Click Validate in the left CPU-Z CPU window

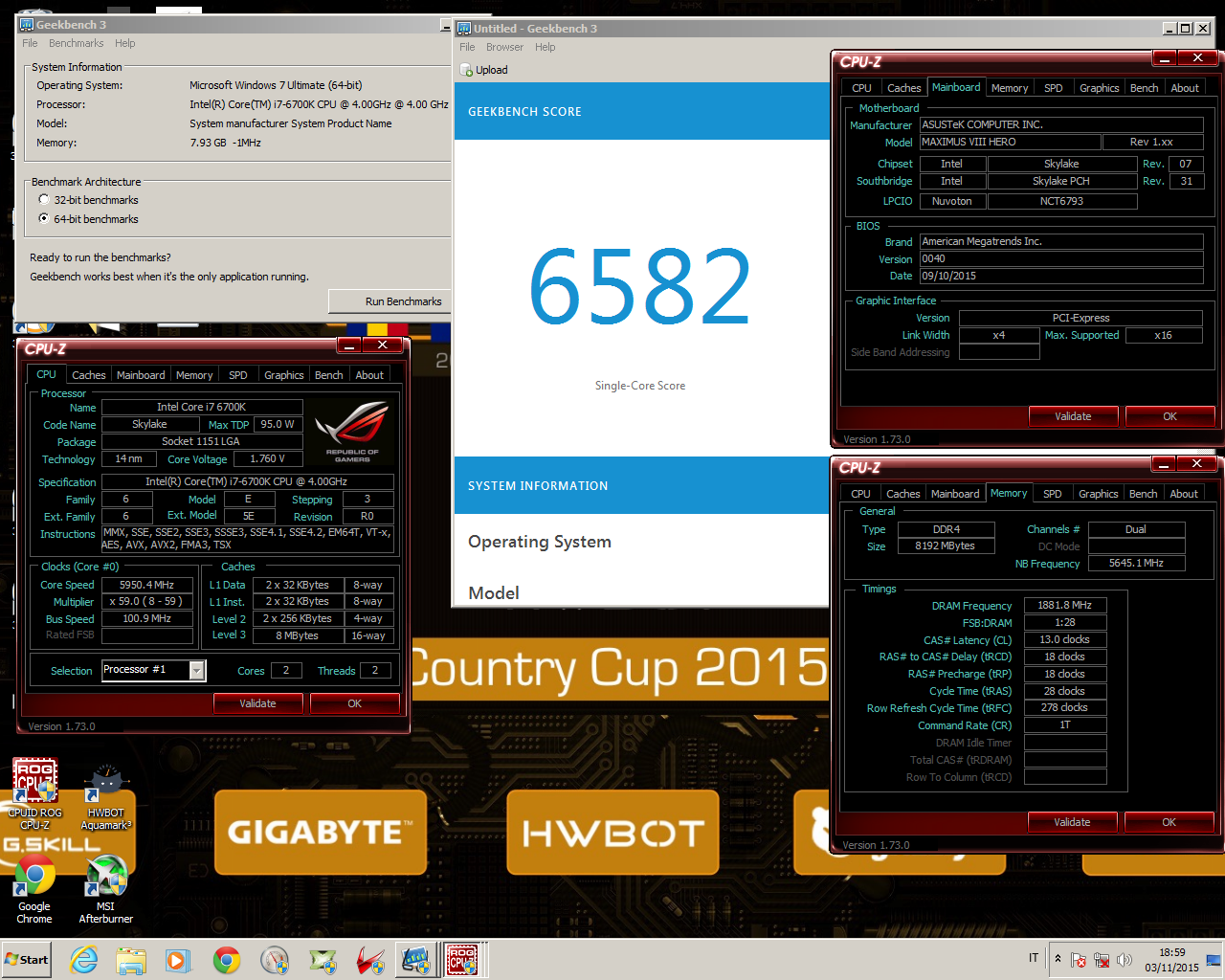tap(257, 703)
